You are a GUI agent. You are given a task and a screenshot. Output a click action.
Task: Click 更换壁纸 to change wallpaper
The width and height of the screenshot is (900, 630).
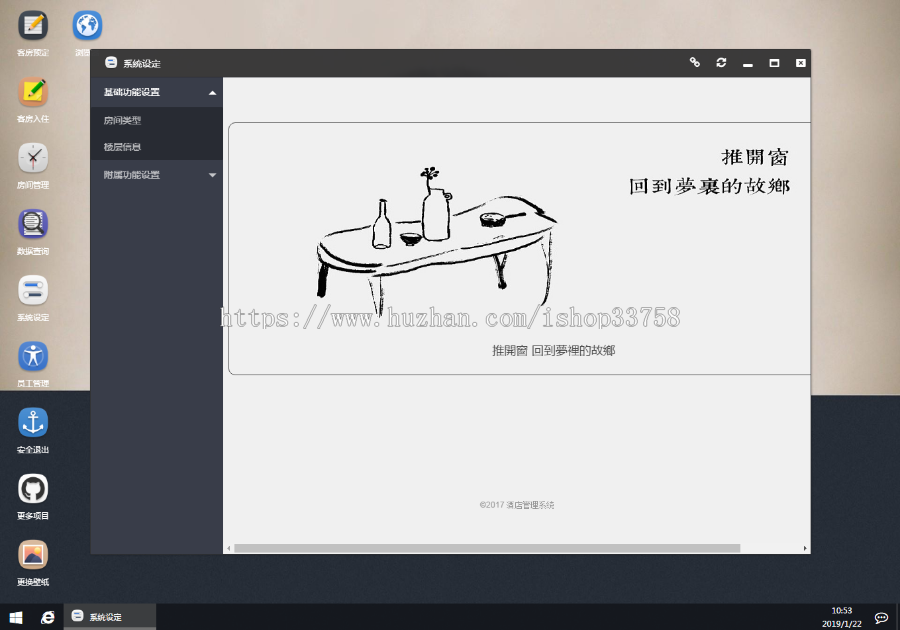coord(31,556)
